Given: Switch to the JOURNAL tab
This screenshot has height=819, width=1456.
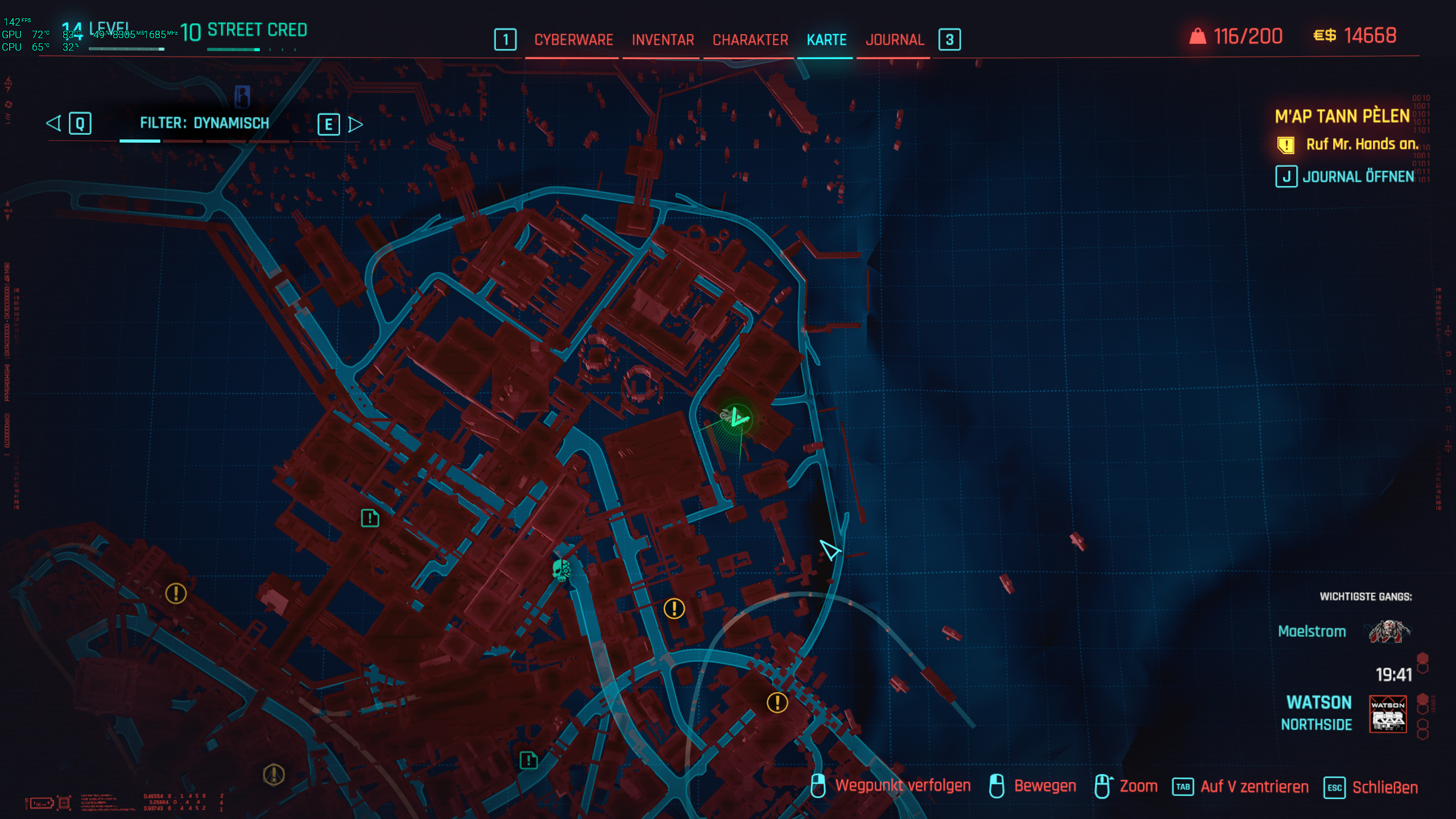Looking at the screenshot, I should tap(894, 40).
